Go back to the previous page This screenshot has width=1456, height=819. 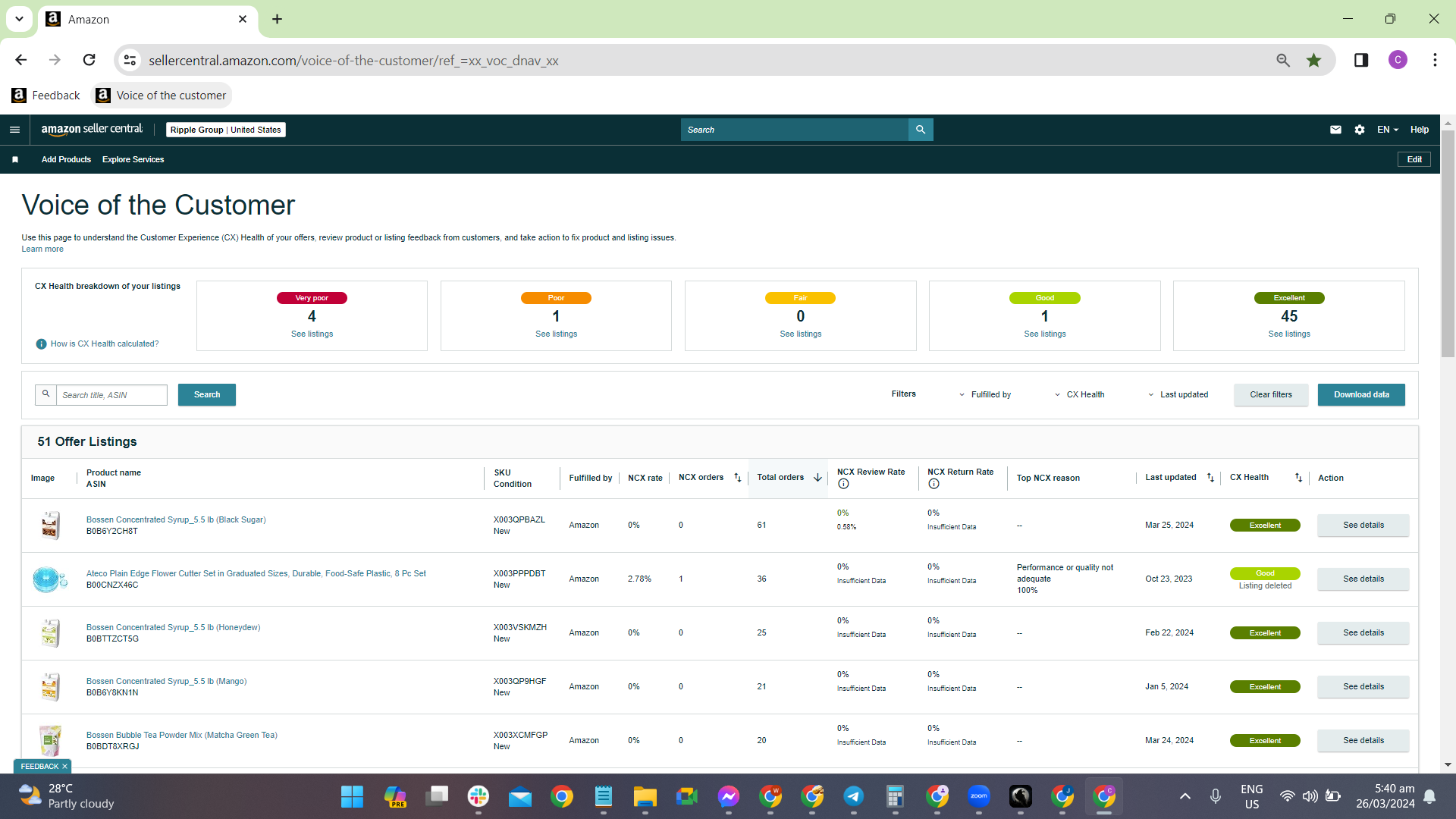[21, 60]
